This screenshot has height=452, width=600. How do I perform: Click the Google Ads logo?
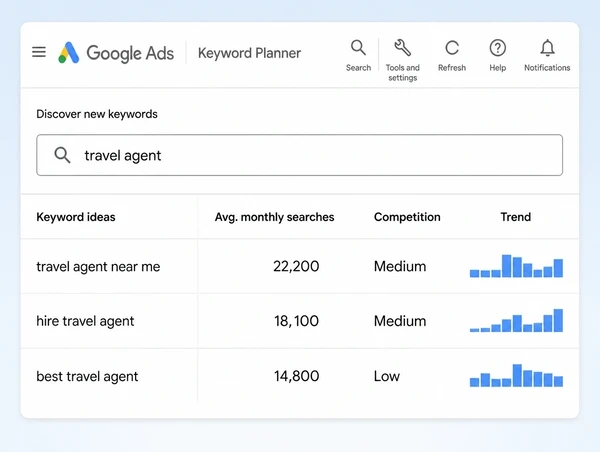pos(116,53)
